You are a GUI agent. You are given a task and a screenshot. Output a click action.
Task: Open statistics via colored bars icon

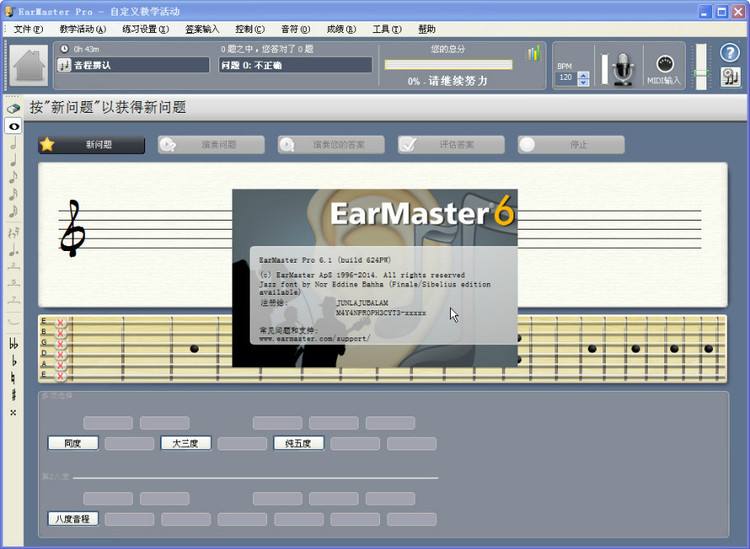click(x=534, y=53)
